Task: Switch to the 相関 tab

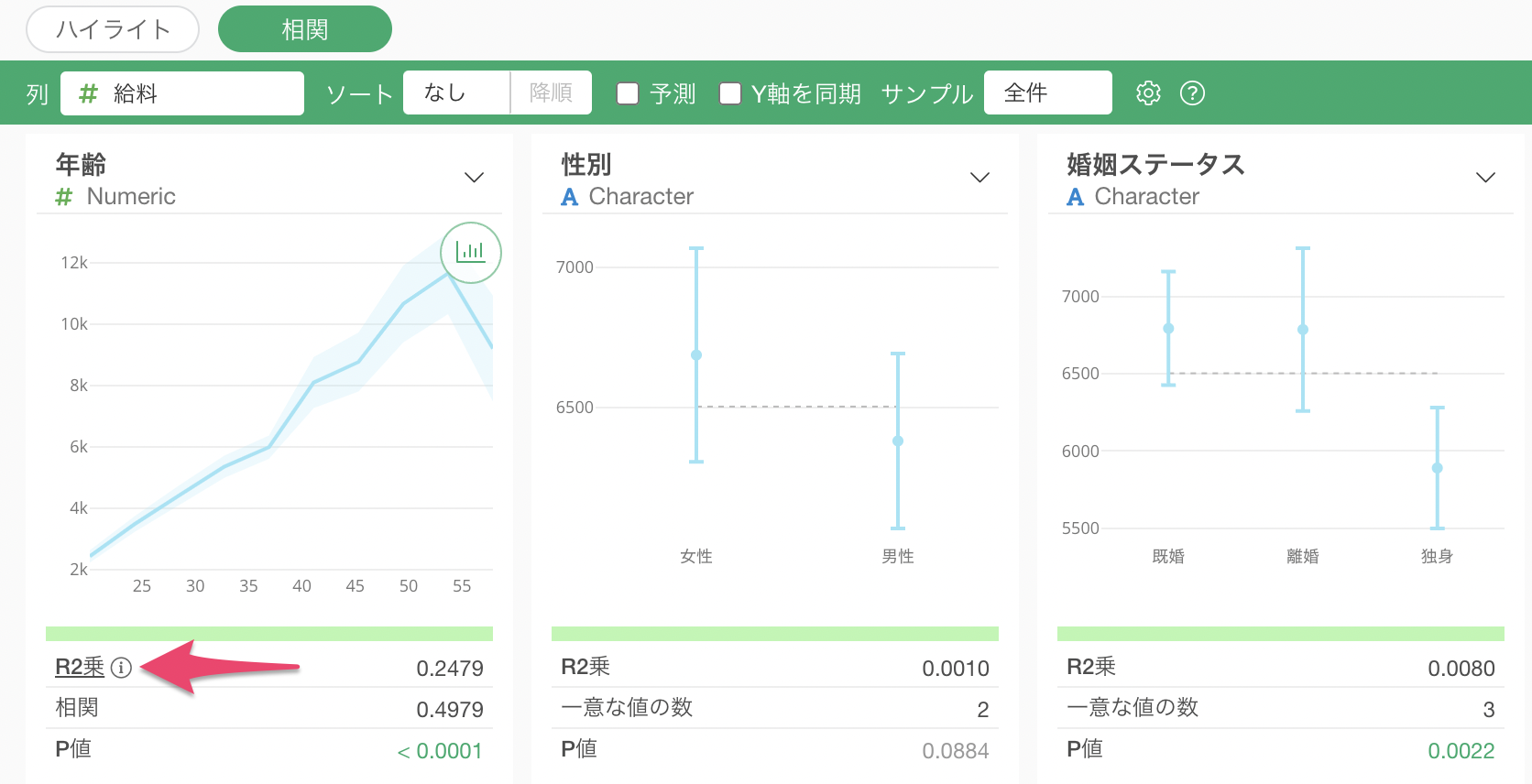Action: tap(305, 29)
